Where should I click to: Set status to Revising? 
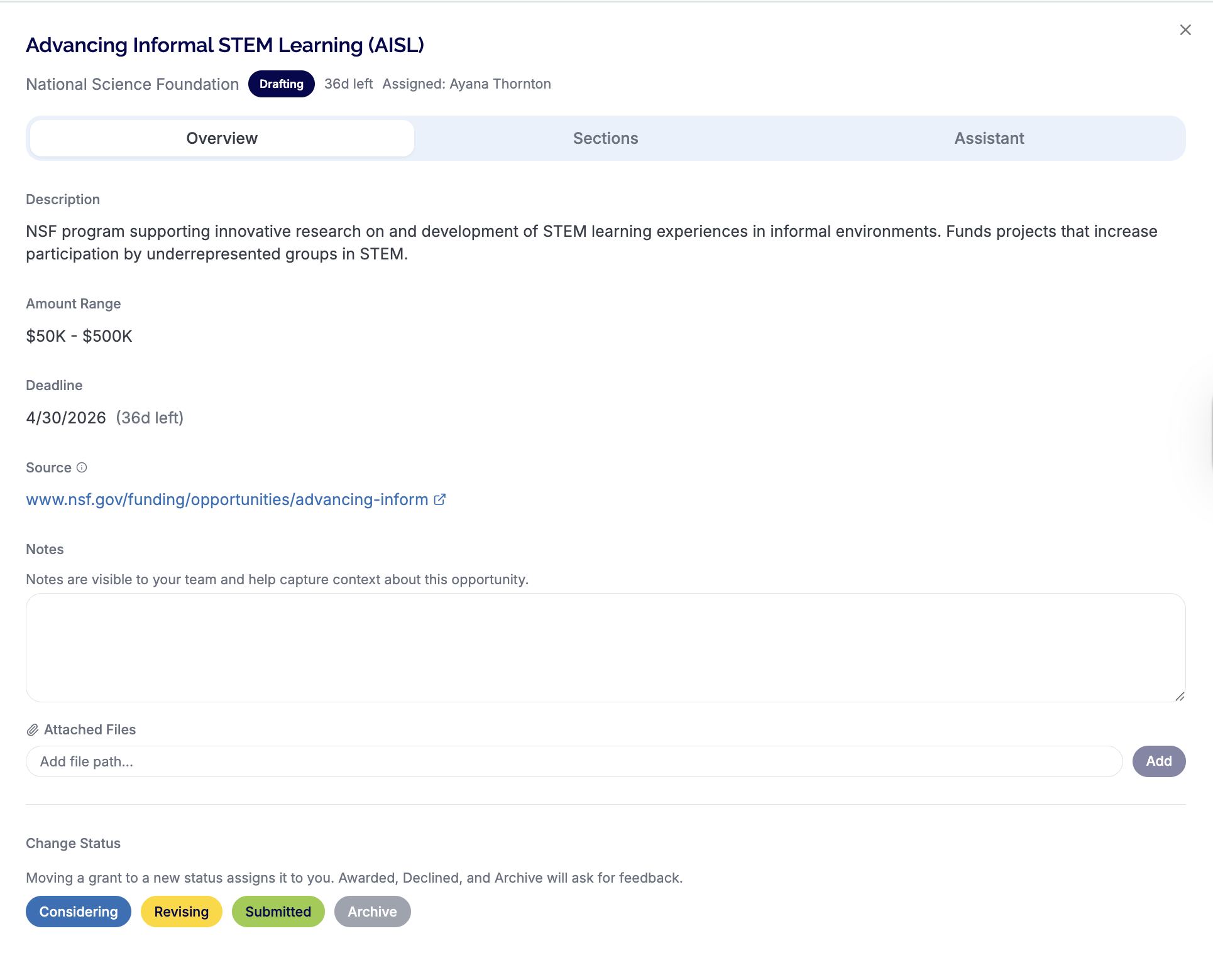coord(181,912)
